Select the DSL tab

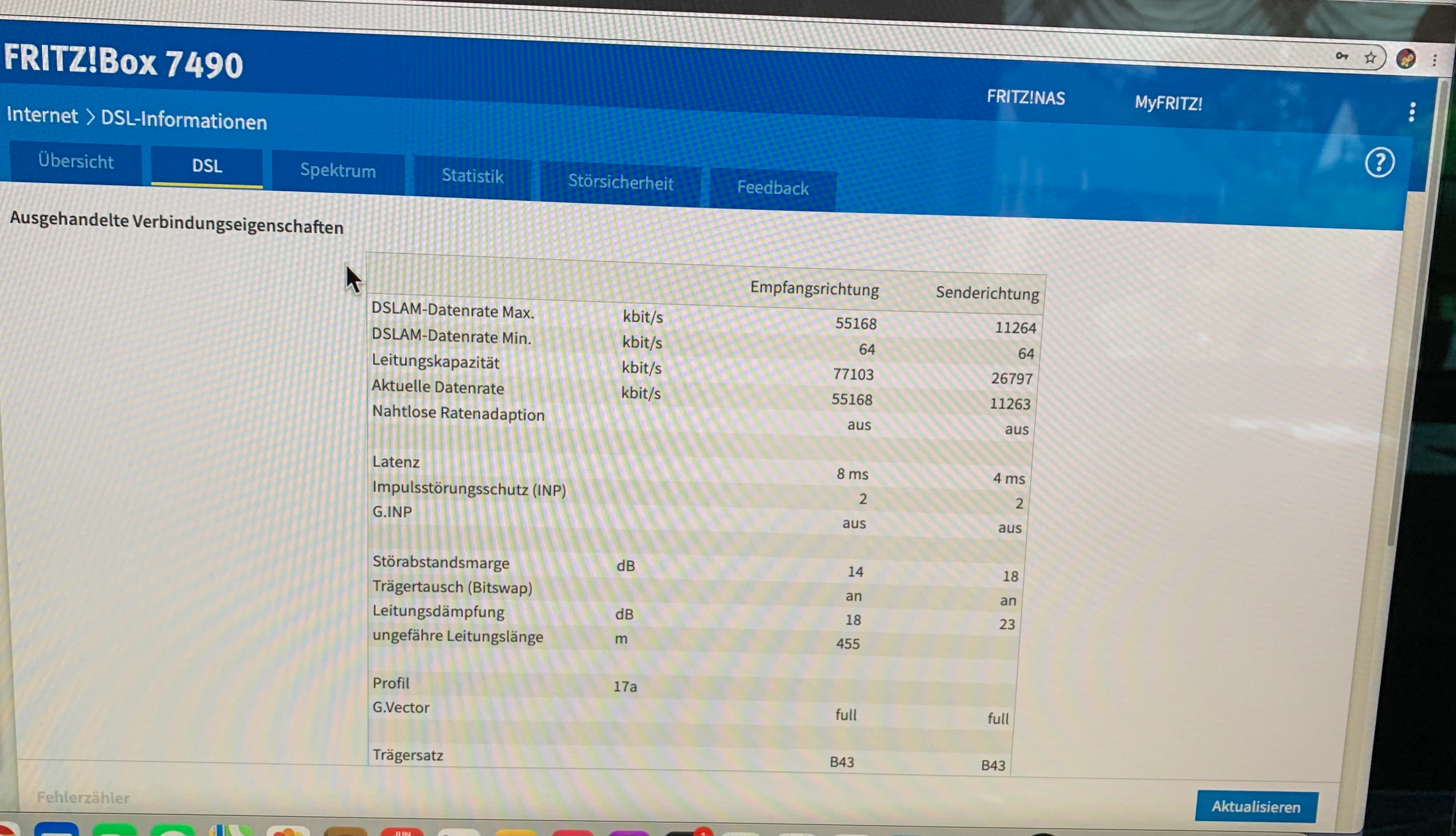[x=207, y=167]
